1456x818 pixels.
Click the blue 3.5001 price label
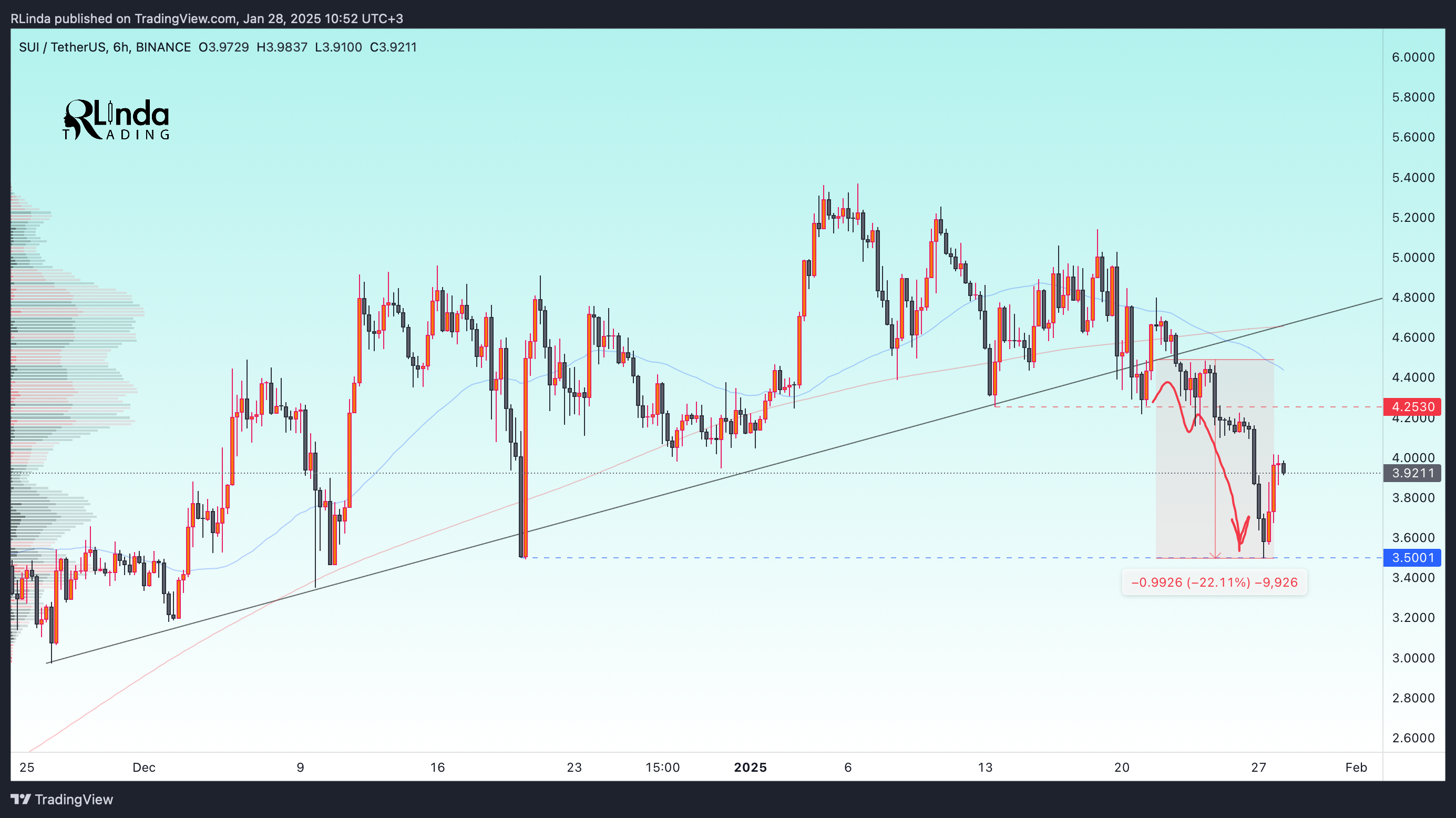tap(1412, 557)
